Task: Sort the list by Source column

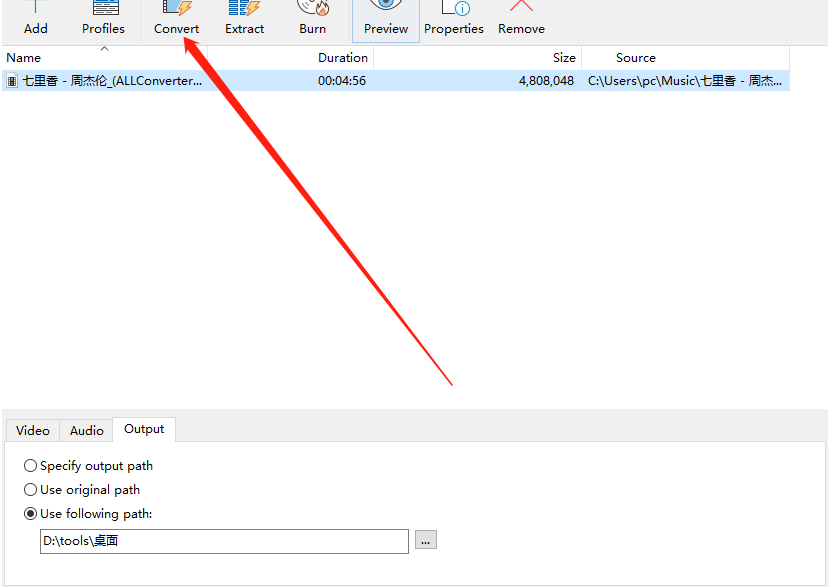Action: tap(686, 58)
